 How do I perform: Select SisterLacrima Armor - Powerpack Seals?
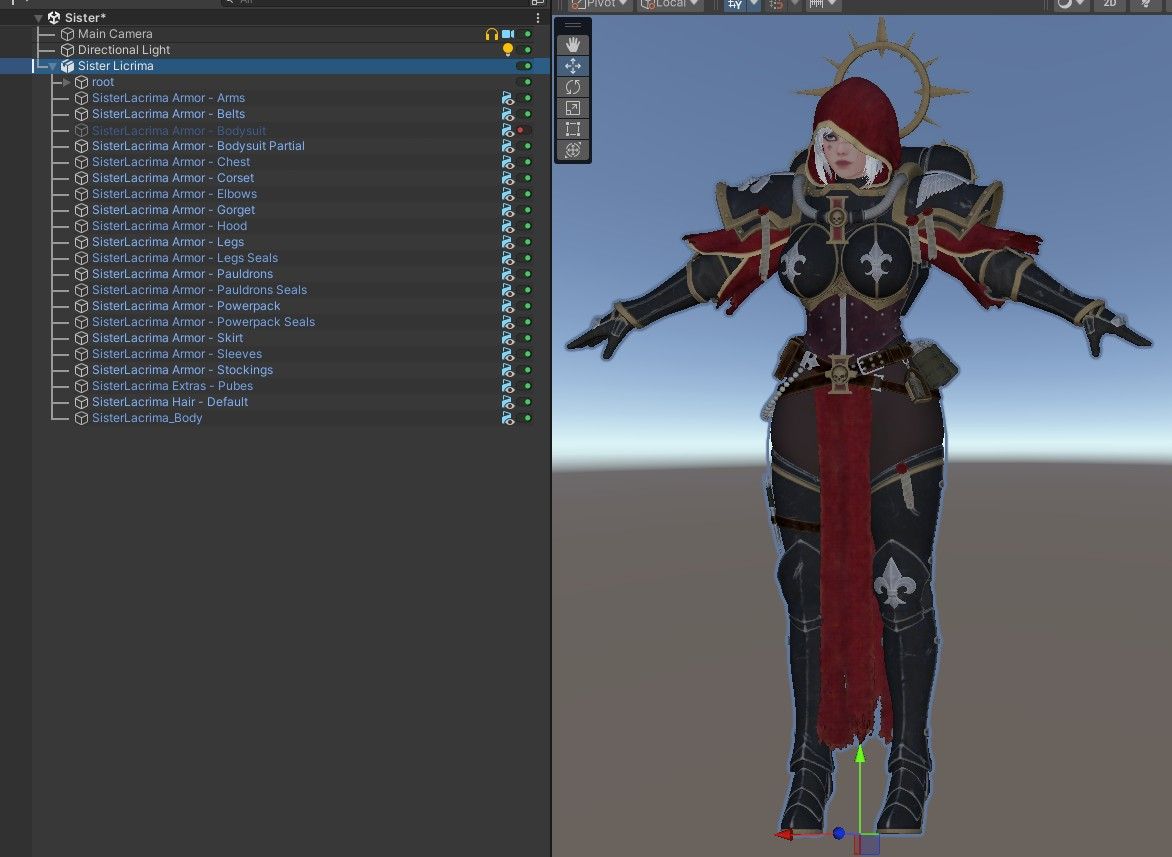coord(203,322)
